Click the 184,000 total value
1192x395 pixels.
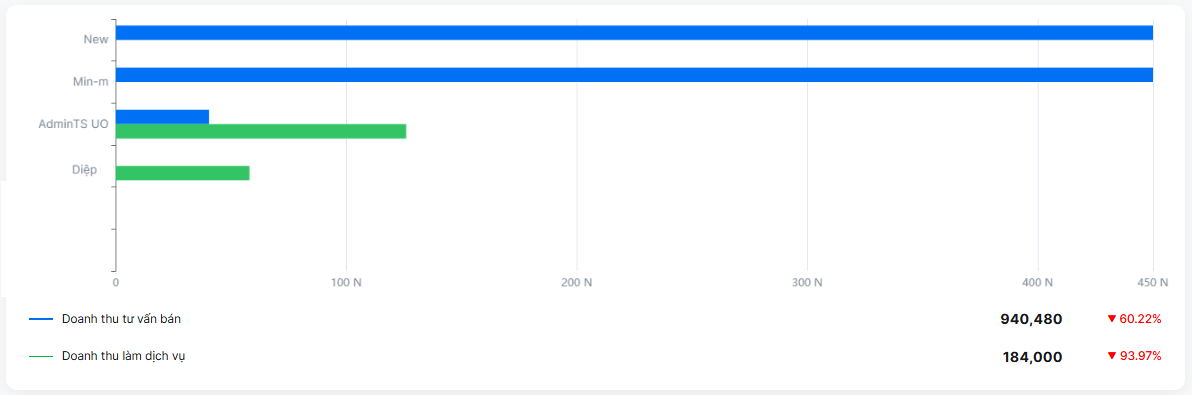(x=1032, y=356)
